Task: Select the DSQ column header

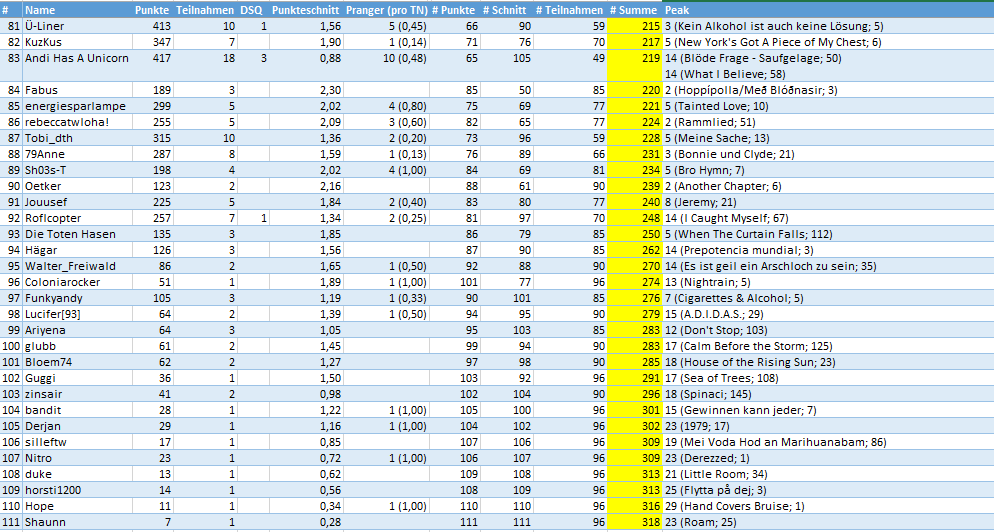Action: click(252, 9)
